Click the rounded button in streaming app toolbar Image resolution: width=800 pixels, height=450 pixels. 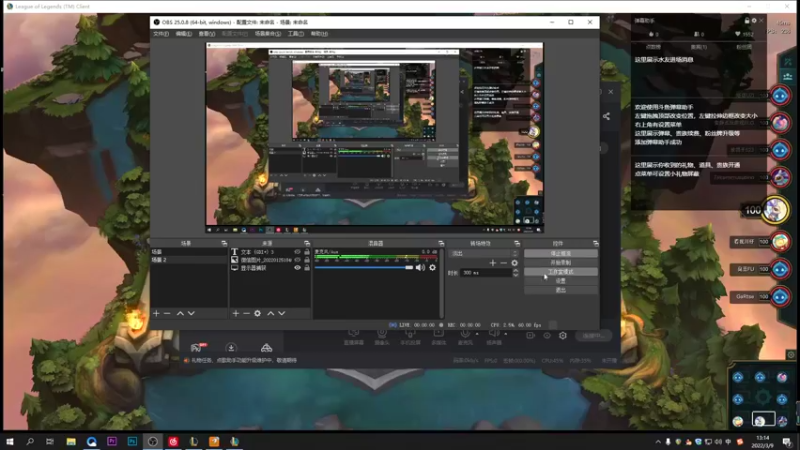click(593, 336)
